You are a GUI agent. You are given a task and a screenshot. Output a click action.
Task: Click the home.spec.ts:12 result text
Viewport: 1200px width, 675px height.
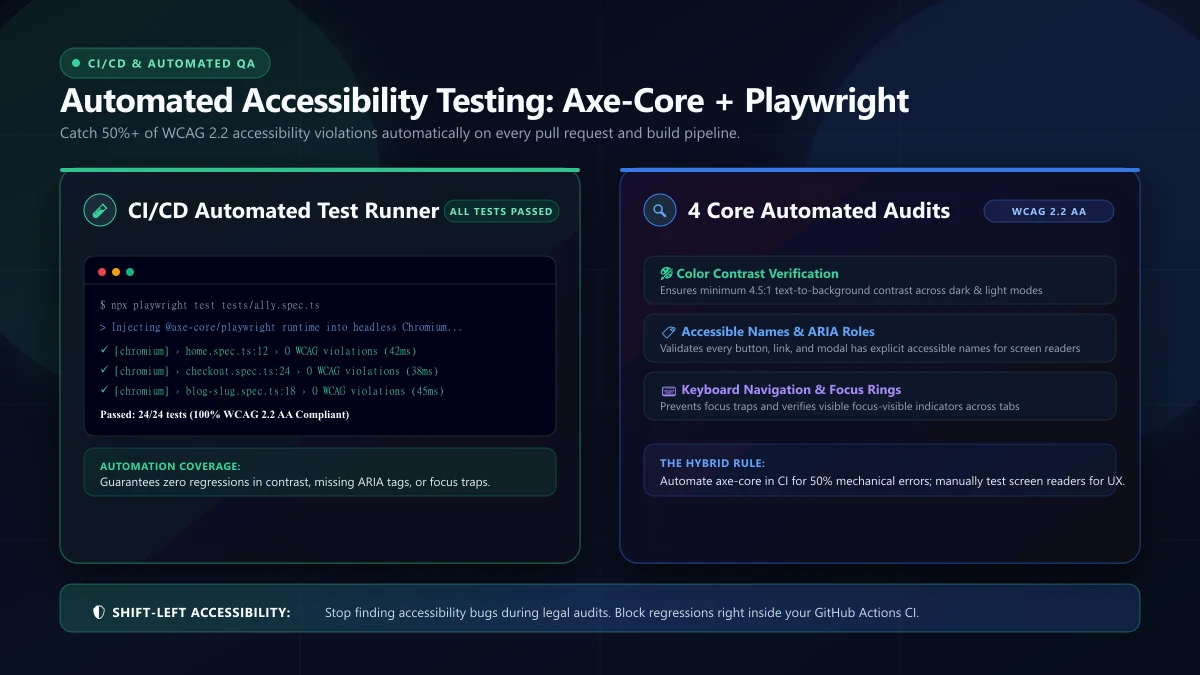pos(265,351)
